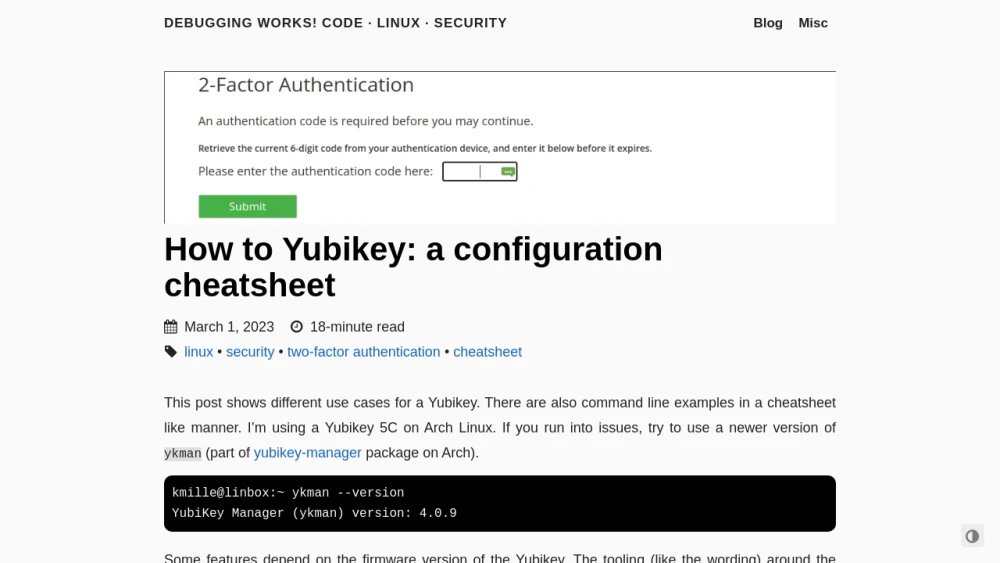
Task: Click the 2-Factor Authentication header image
Action: [x=500, y=147]
